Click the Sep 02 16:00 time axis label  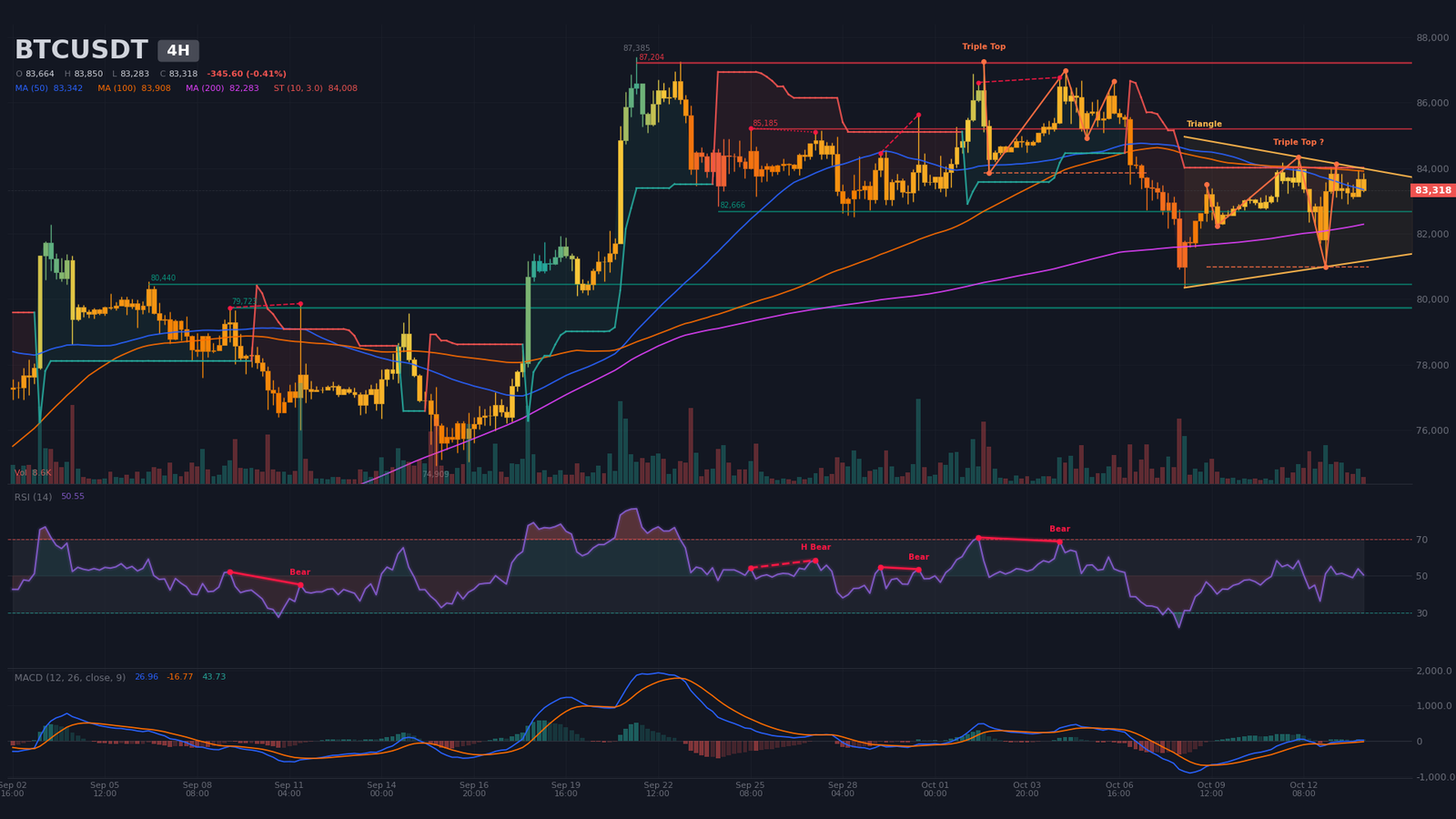point(13,789)
